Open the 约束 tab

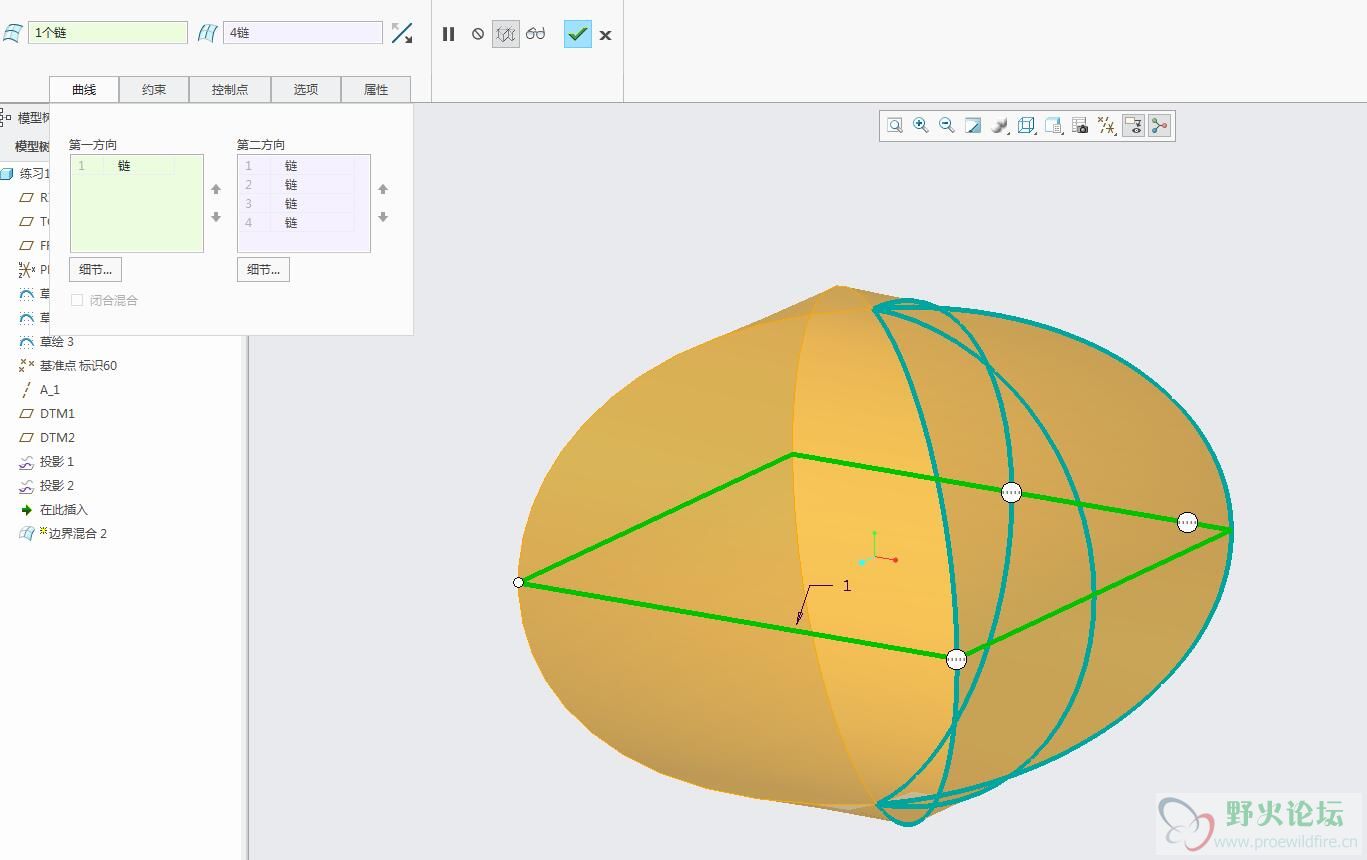pyautogui.click(x=154, y=89)
